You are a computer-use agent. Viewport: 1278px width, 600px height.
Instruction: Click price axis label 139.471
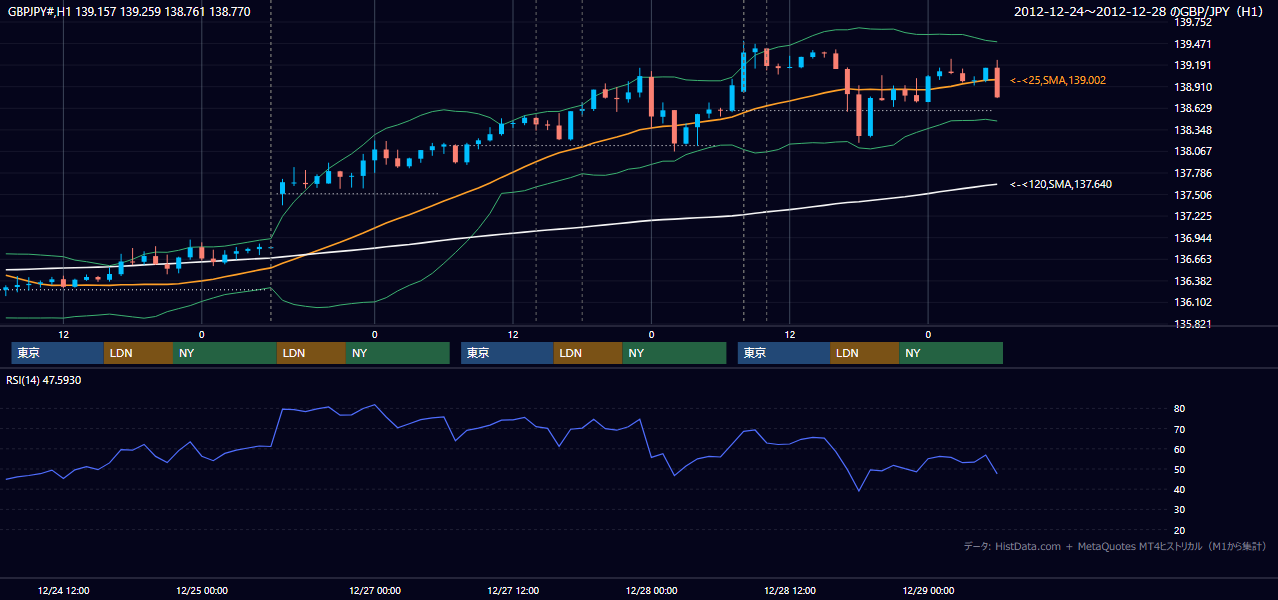[1193, 44]
